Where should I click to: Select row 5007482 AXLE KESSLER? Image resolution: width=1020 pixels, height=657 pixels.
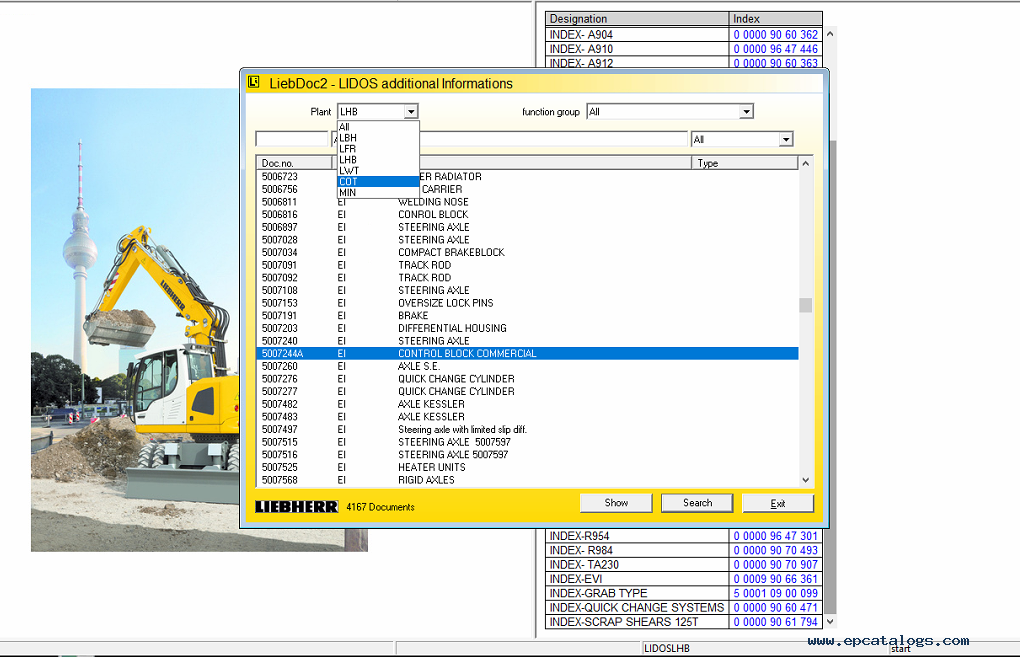pos(528,404)
